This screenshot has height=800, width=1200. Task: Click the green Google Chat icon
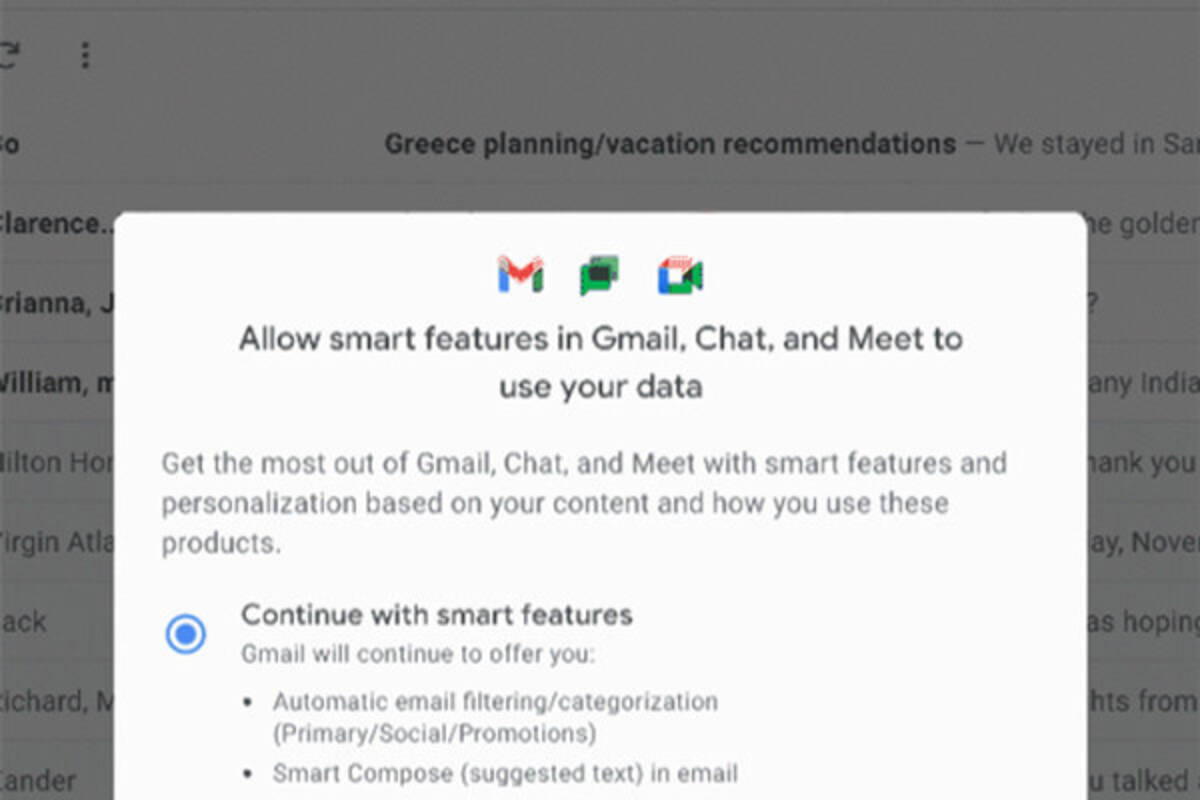click(599, 275)
